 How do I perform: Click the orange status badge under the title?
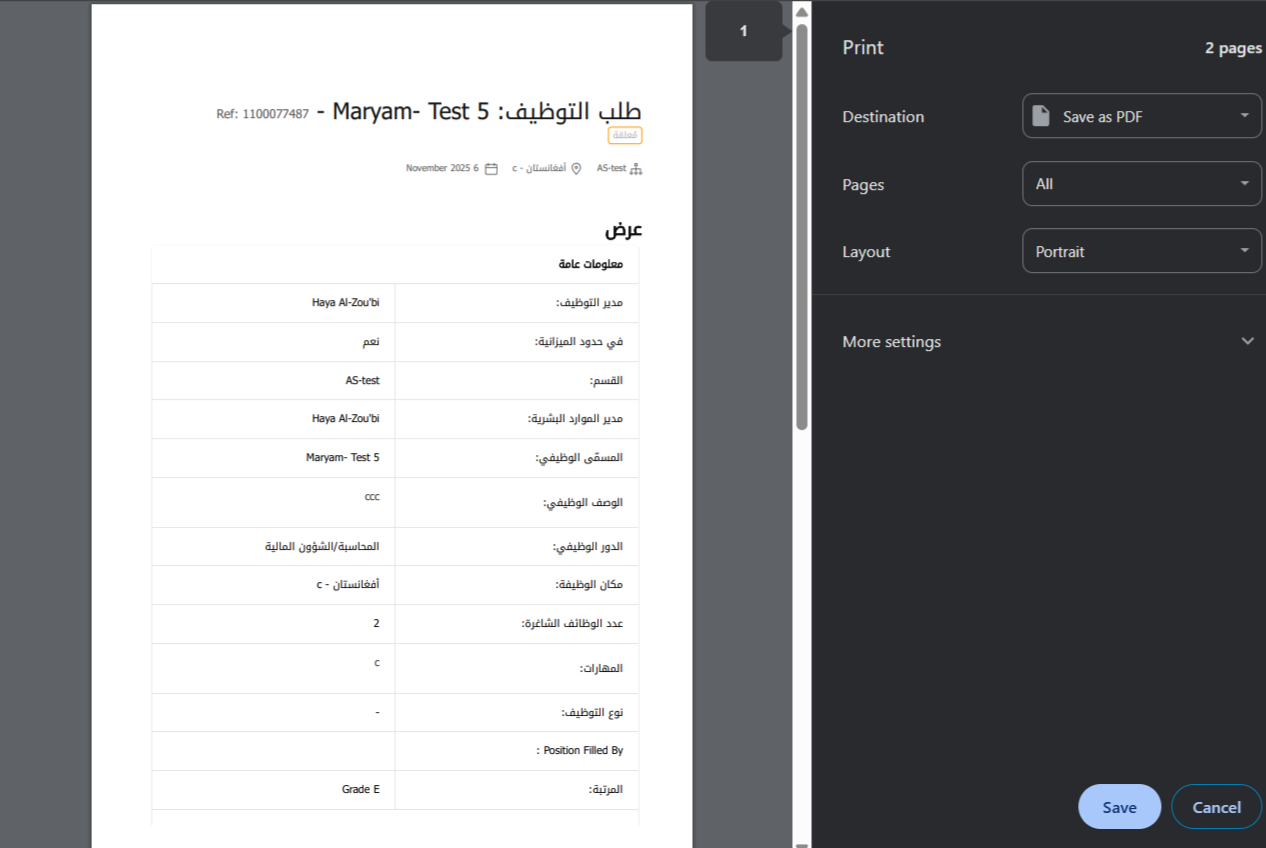pyautogui.click(x=625, y=135)
